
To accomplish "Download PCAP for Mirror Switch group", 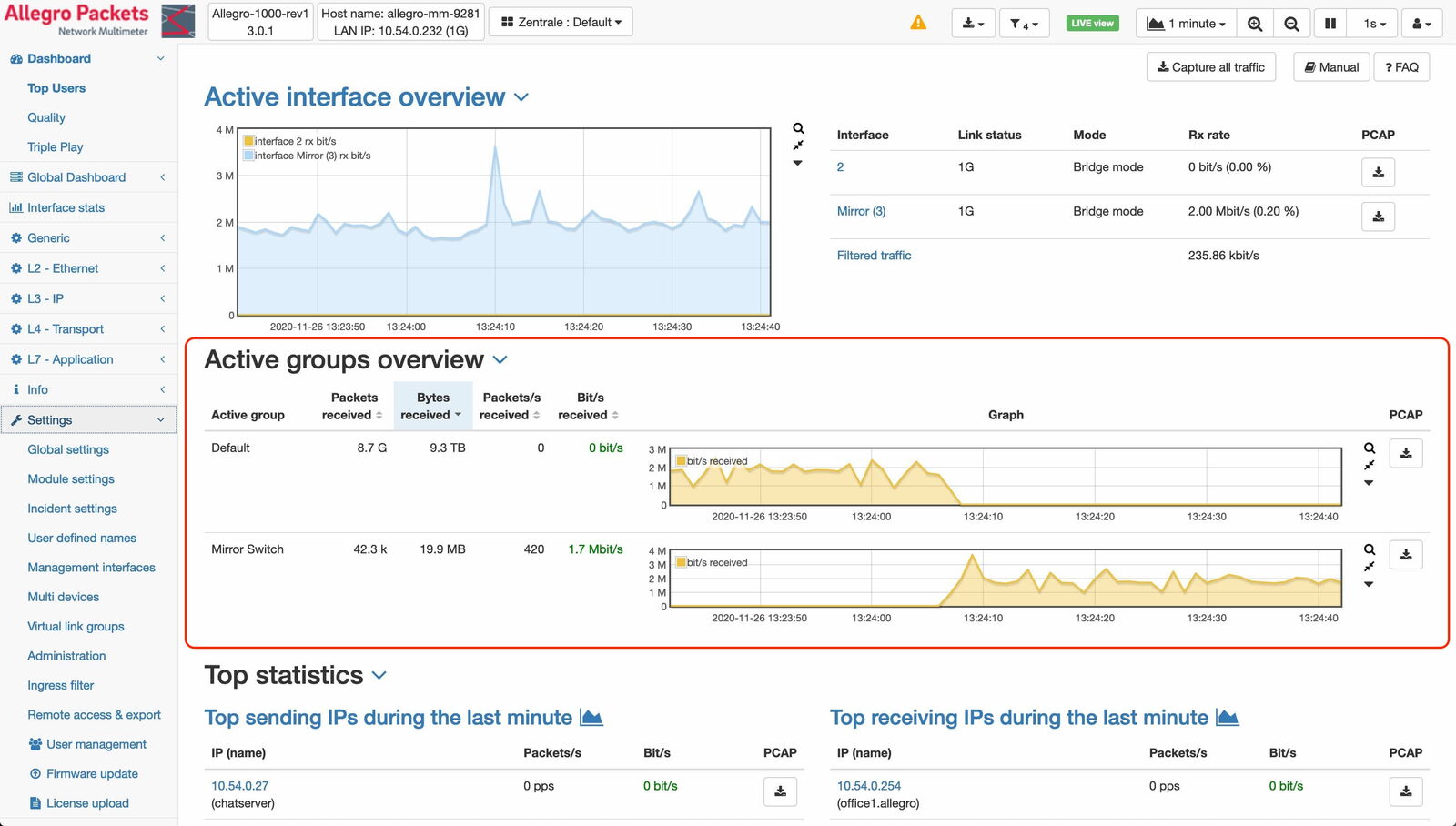I will pos(1405,555).
